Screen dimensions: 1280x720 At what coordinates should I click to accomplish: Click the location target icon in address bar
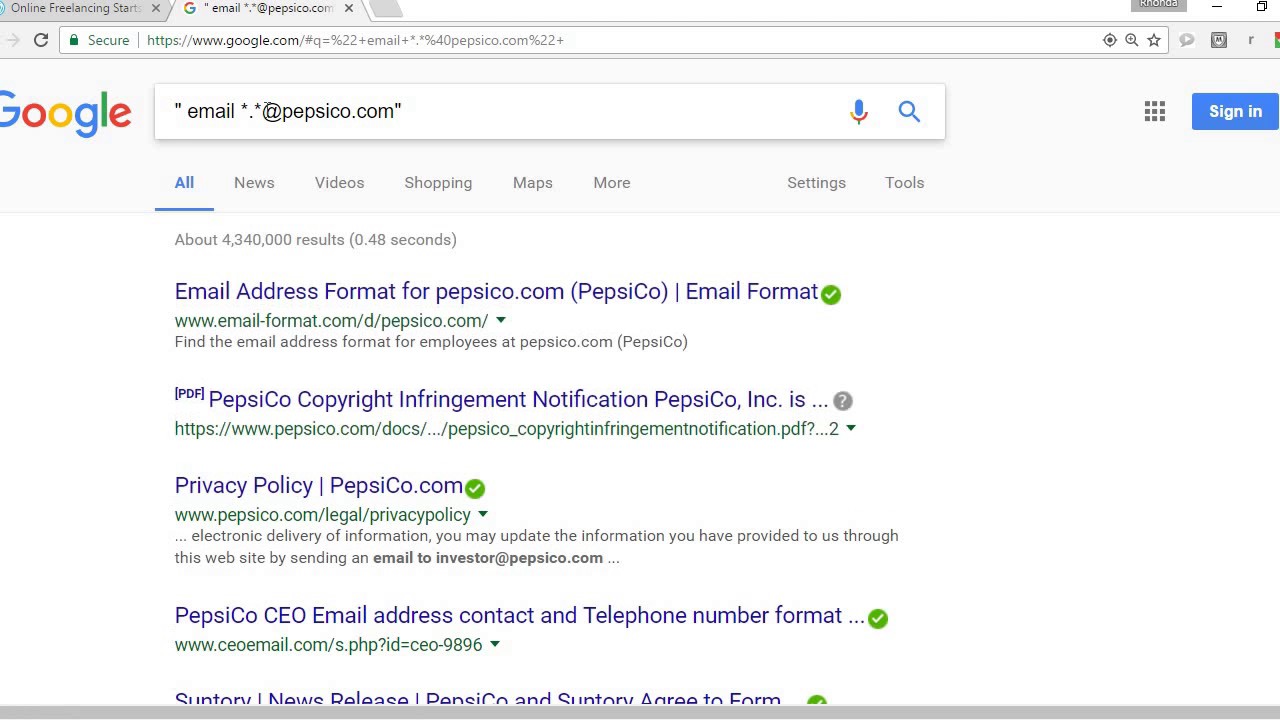coord(1110,40)
